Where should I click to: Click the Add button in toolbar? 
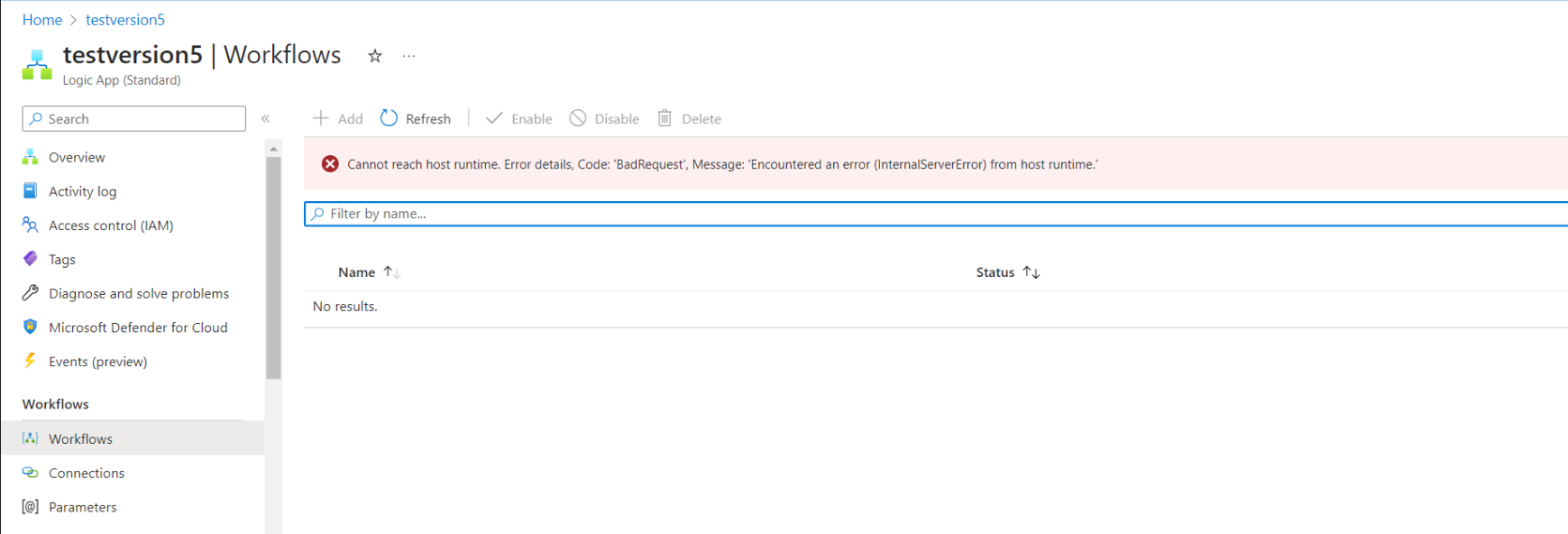pyautogui.click(x=338, y=119)
